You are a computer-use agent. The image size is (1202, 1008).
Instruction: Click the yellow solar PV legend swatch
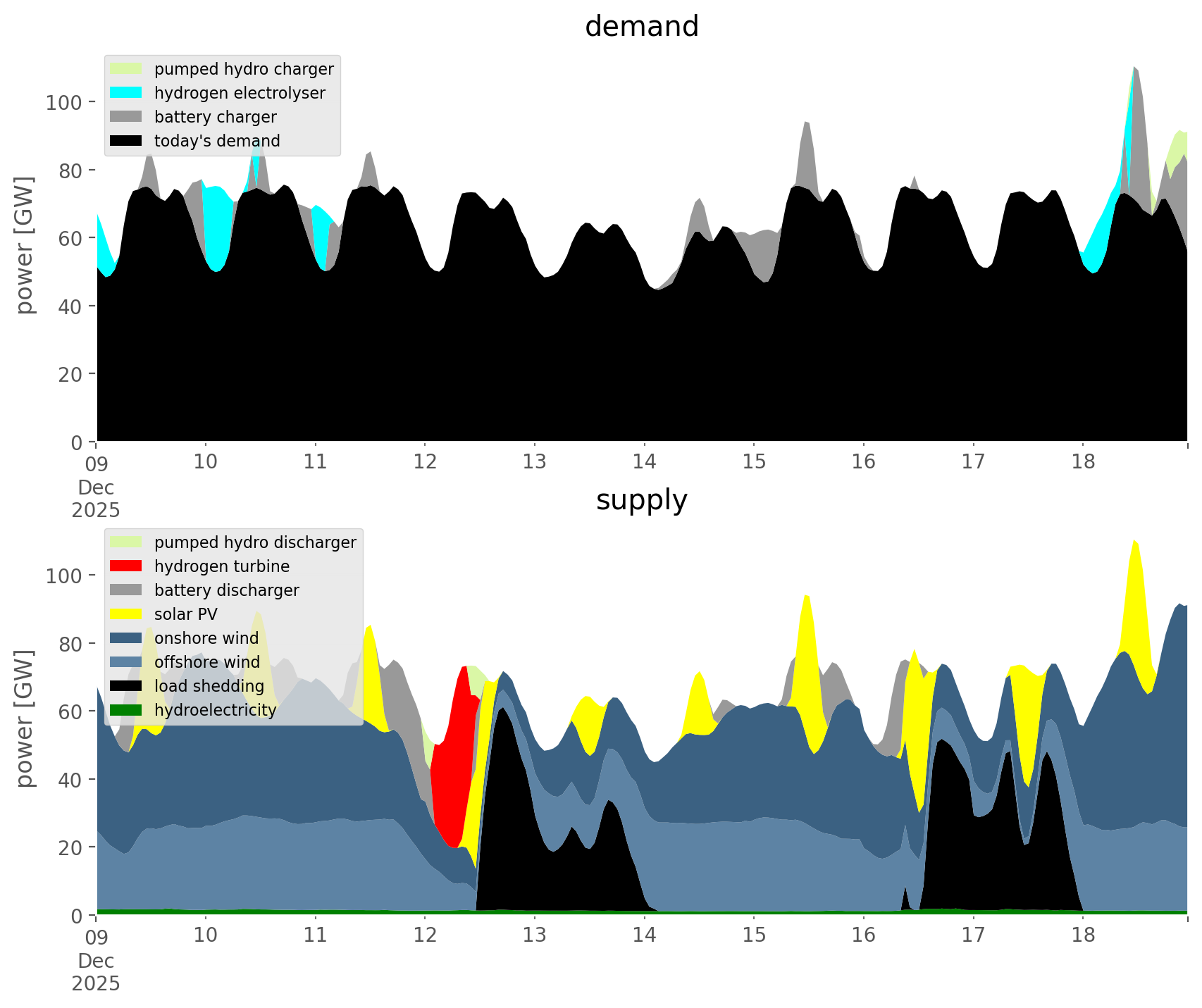coord(126,614)
